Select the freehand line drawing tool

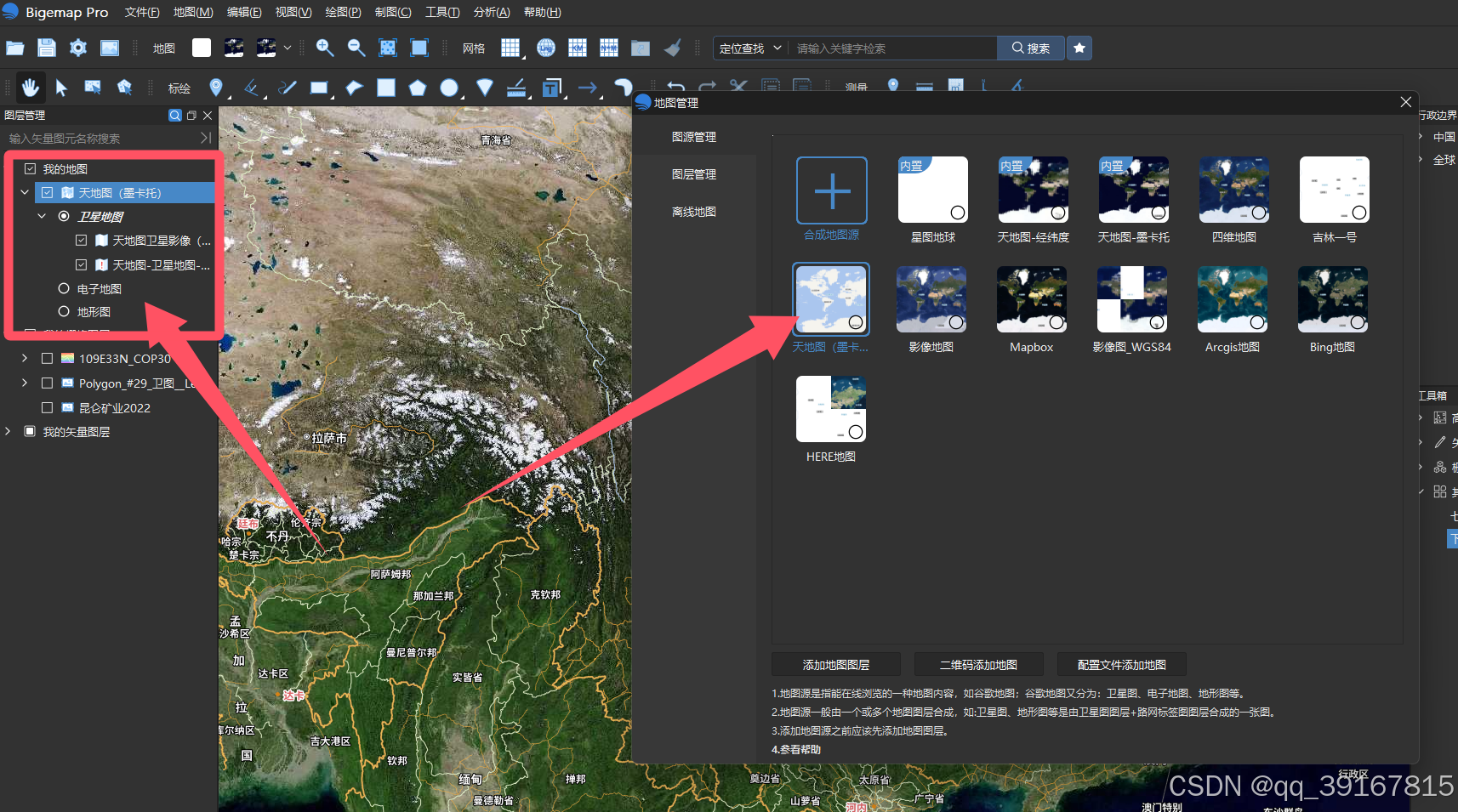click(x=288, y=88)
